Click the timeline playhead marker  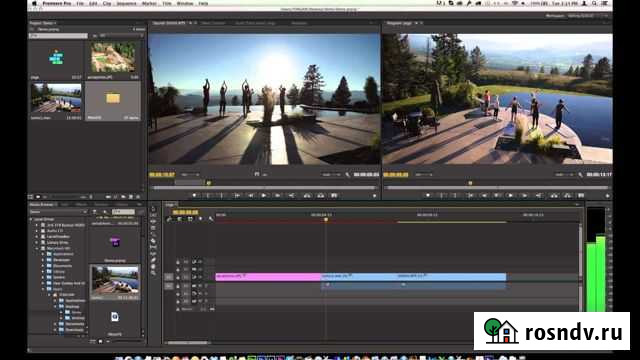(326, 220)
